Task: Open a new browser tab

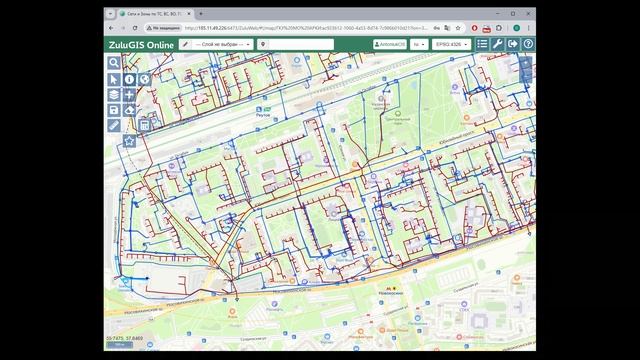Action: 201,13
